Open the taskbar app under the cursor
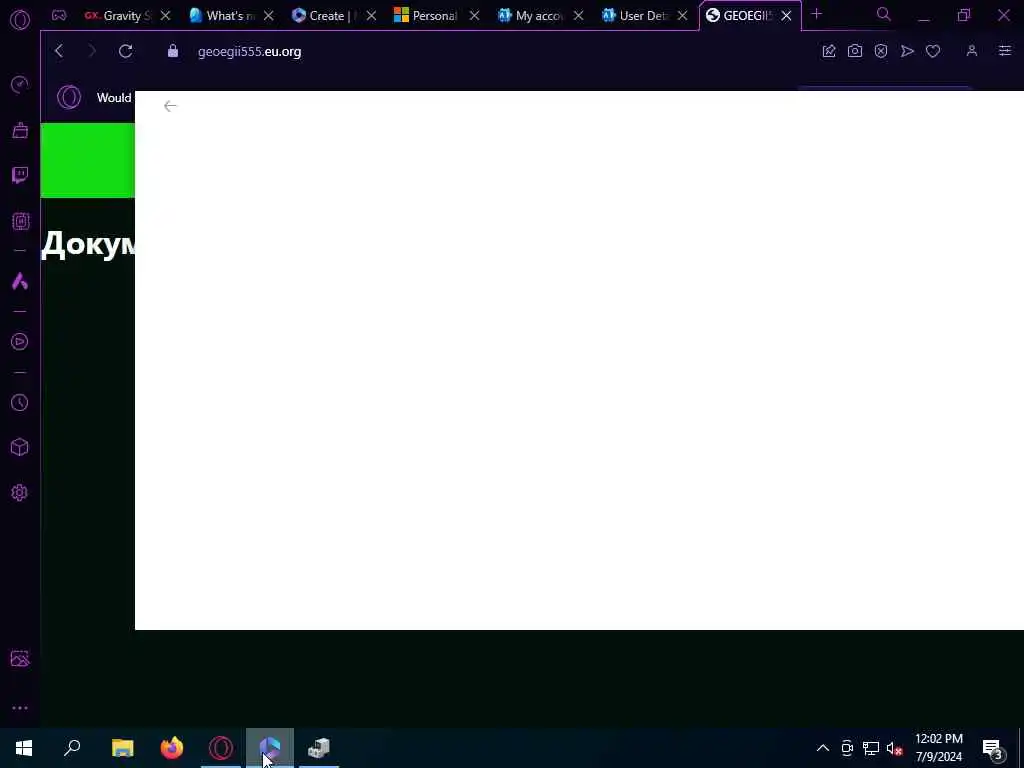The image size is (1024, 768). coord(270,748)
